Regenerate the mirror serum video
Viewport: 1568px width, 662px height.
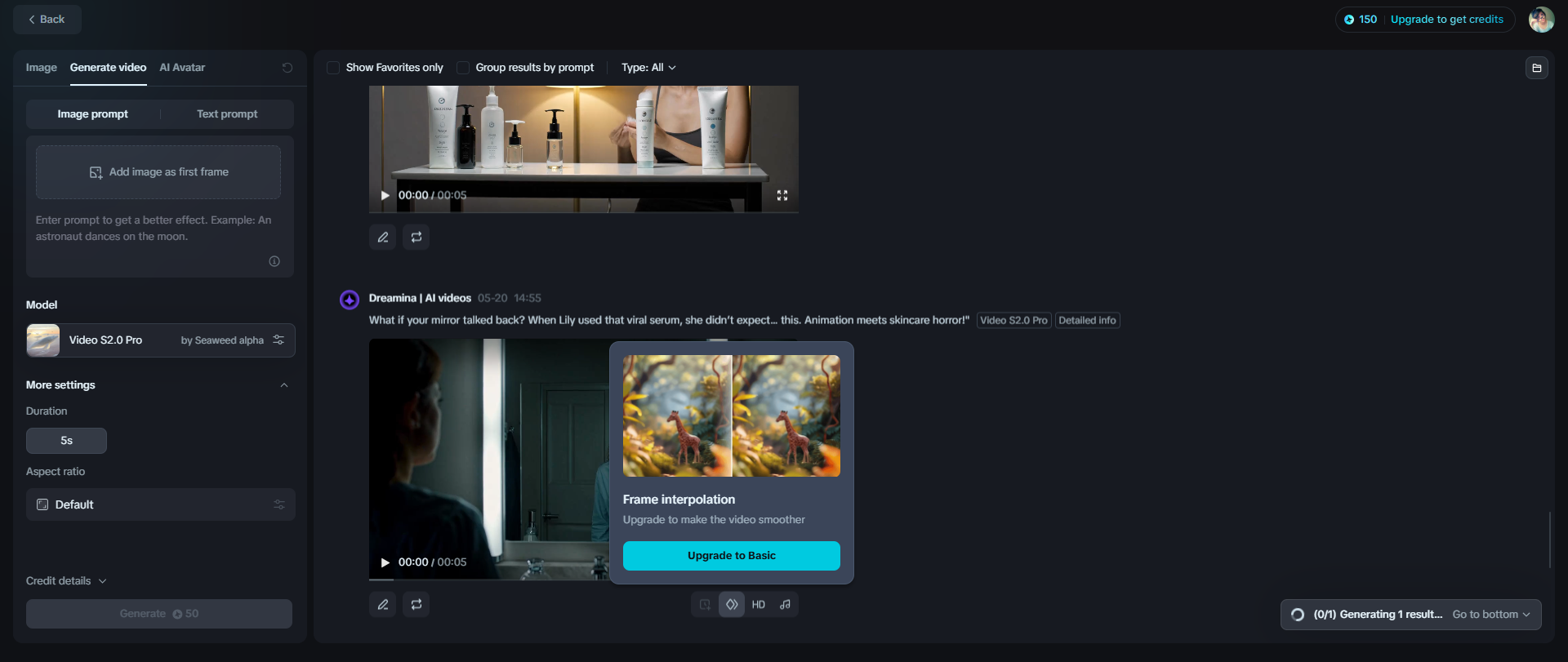(416, 604)
